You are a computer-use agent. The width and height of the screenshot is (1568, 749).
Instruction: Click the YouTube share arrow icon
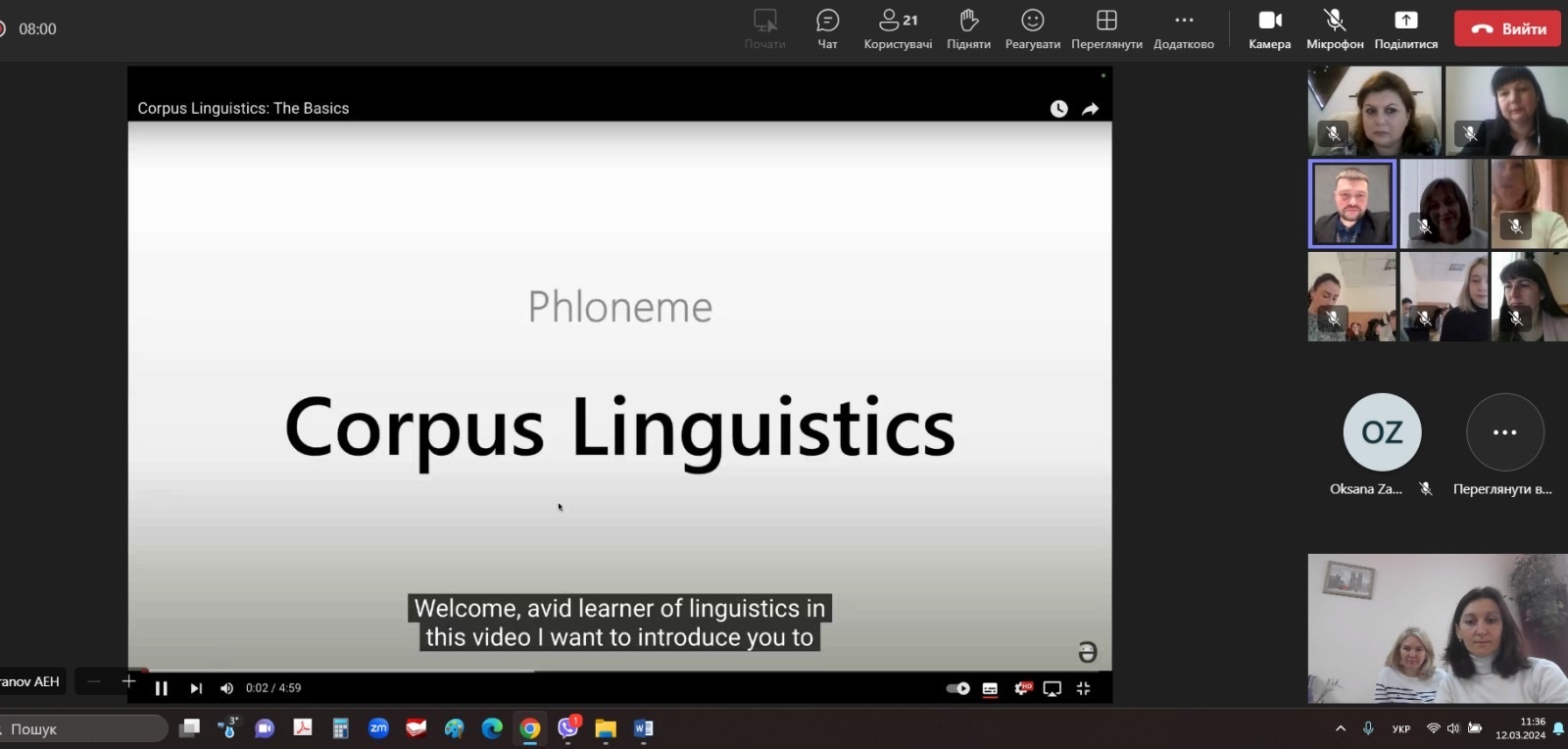point(1090,109)
